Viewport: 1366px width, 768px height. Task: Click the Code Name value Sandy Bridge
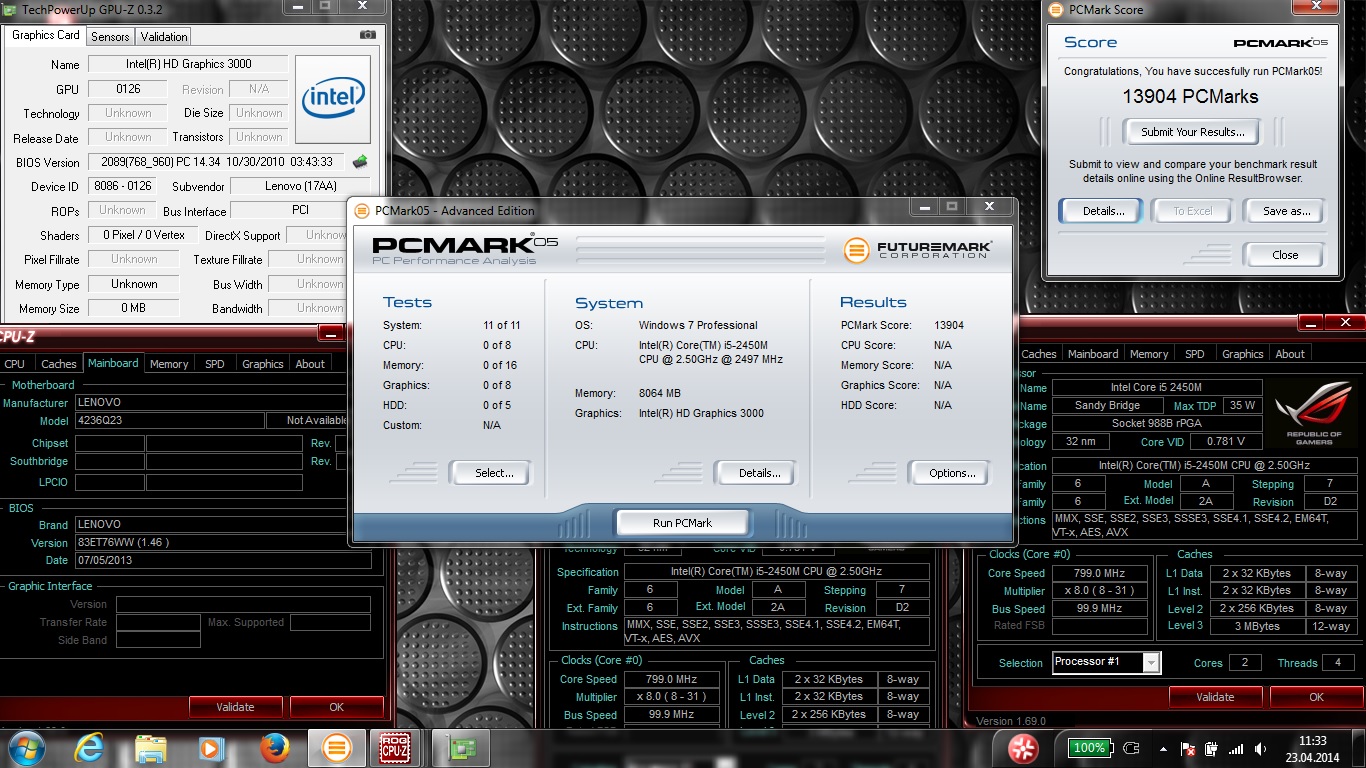click(1107, 405)
